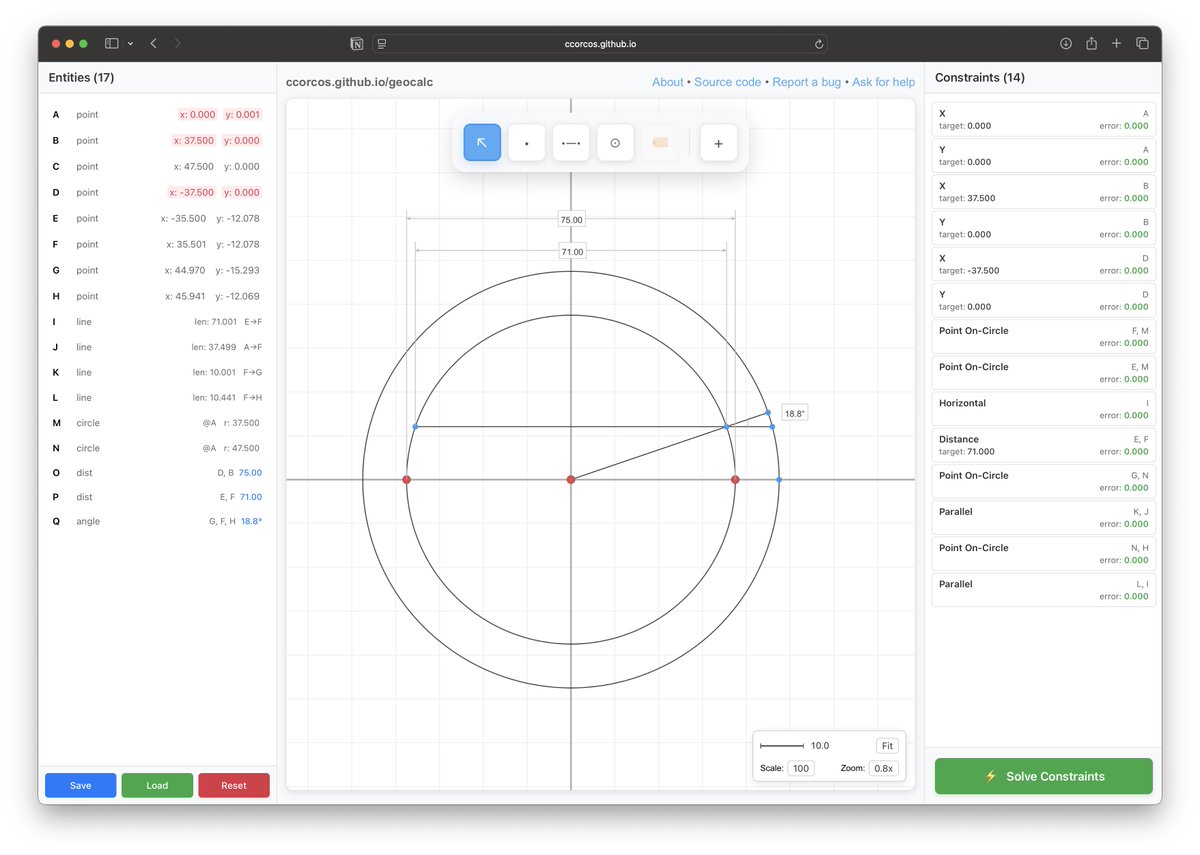This screenshot has width=1200, height=855.
Task: Click the 75.00 dimension label on canvas
Action: click(x=571, y=219)
